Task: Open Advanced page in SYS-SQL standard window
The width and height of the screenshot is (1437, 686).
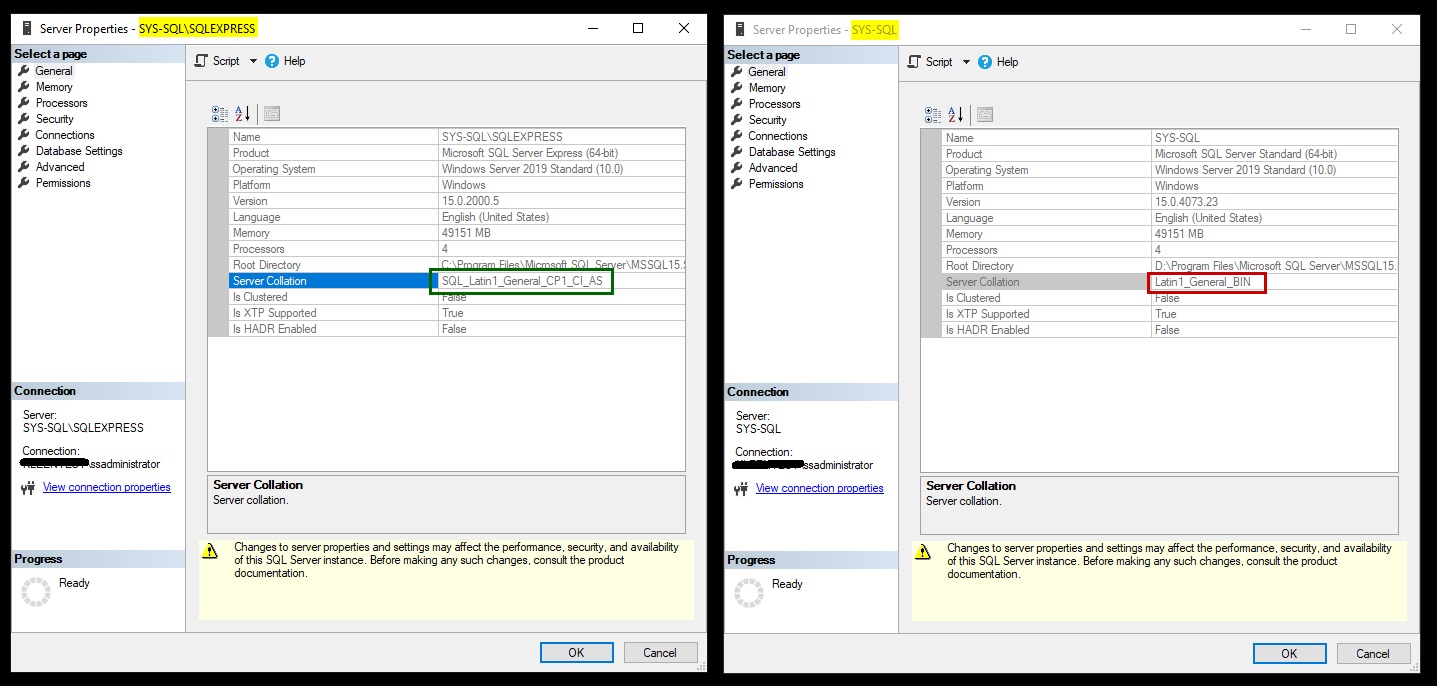Action: click(x=773, y=168)
